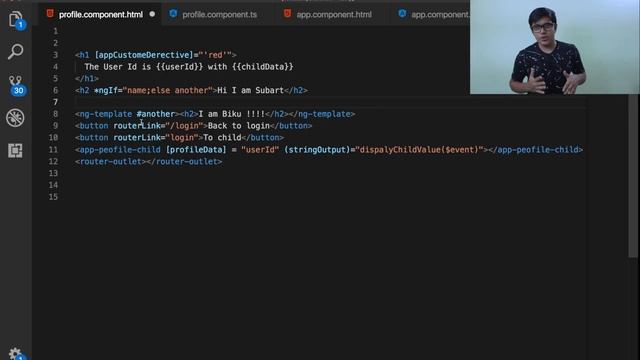Click the text 'Hi I am Subart'

pos(250,91)
